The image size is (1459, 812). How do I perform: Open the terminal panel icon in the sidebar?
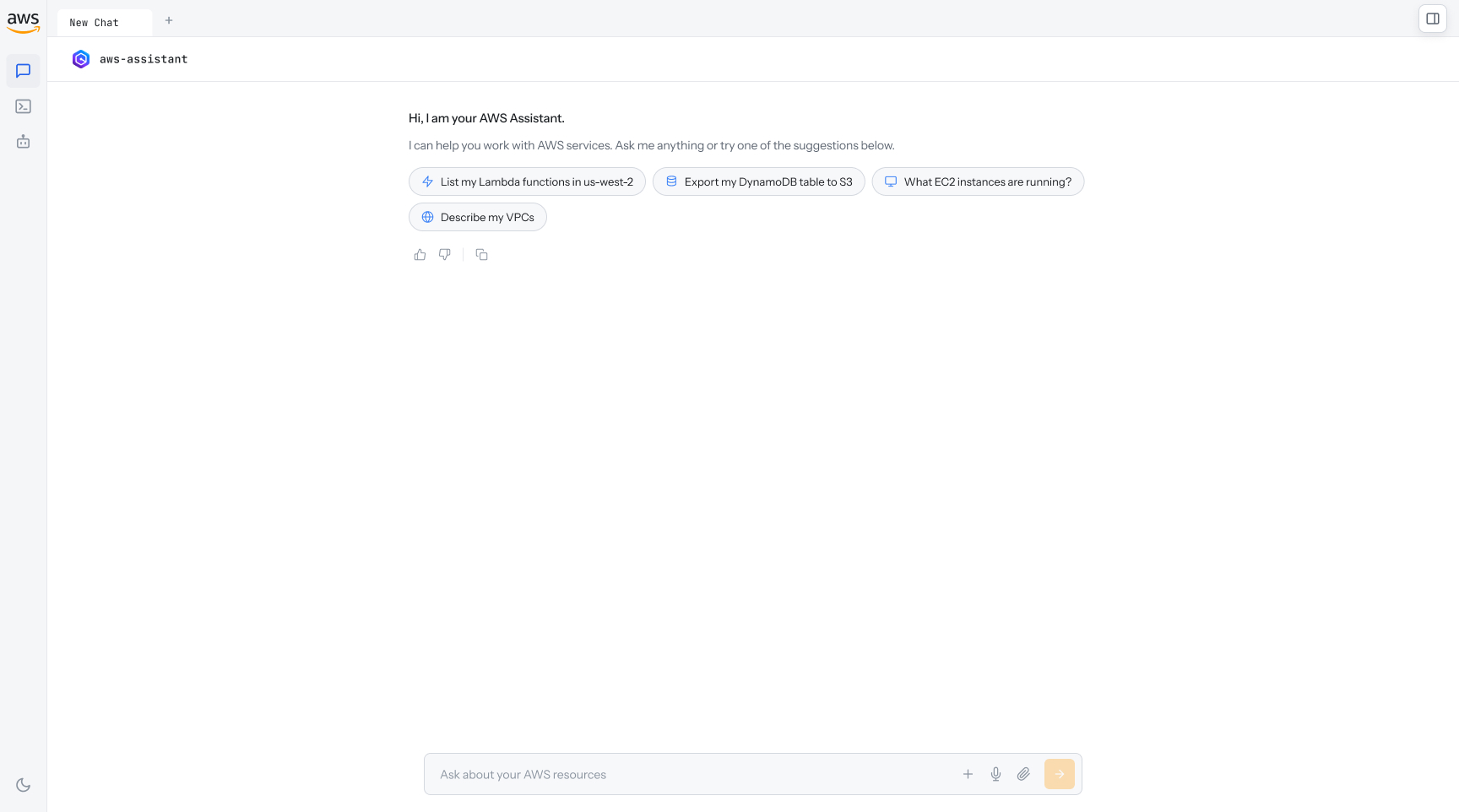[x=24, y=106]
